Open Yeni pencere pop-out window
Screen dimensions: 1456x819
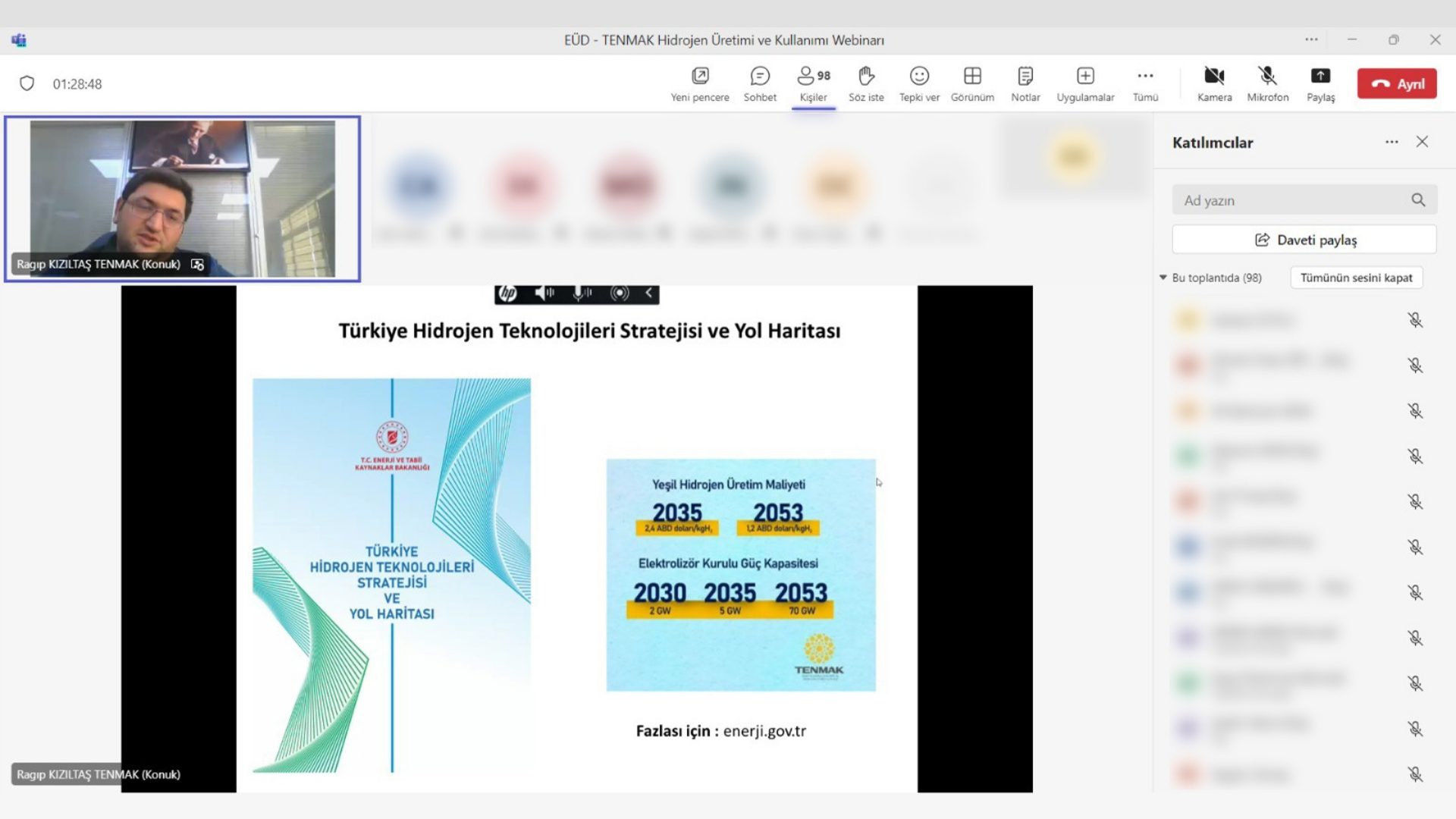[699, 83]
